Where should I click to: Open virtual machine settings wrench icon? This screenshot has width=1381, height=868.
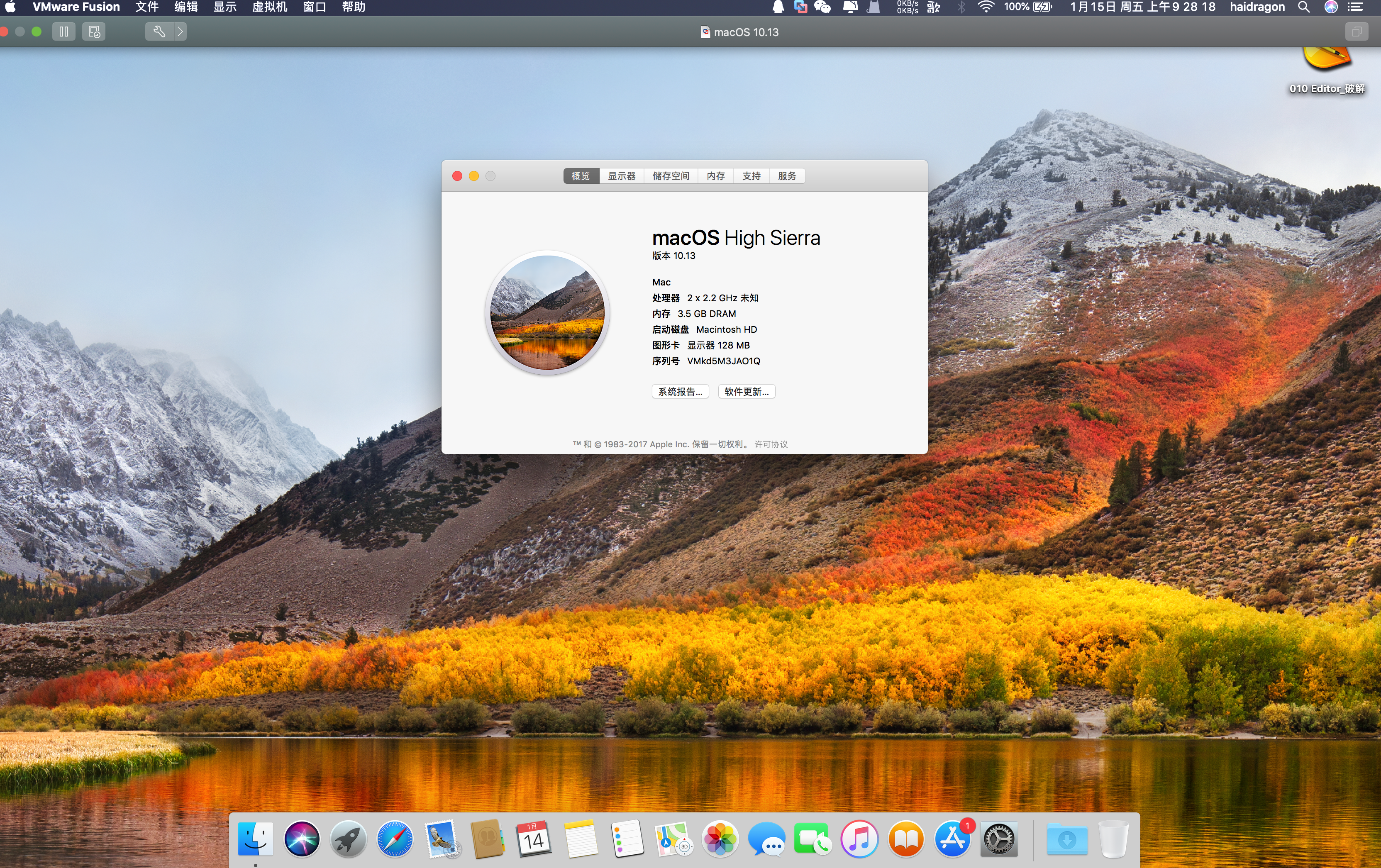click(x=159, y=32)
